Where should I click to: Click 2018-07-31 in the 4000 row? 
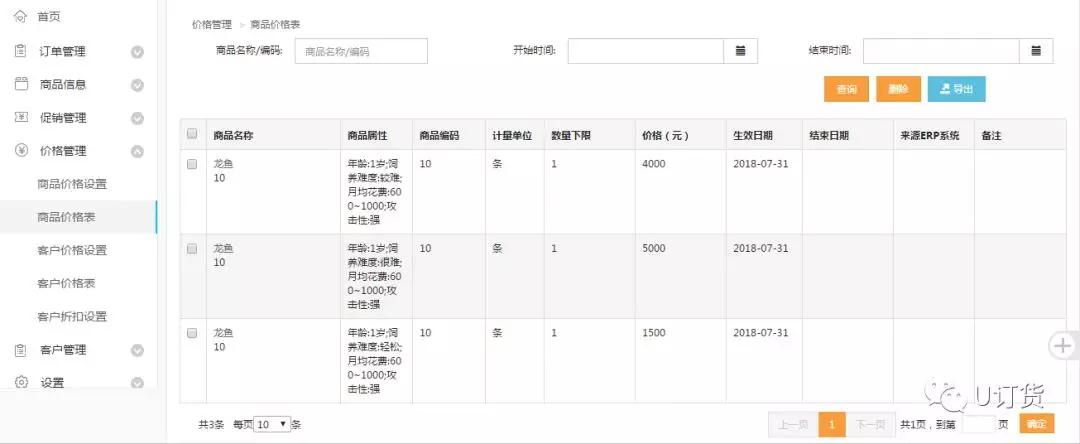(760, 164)
